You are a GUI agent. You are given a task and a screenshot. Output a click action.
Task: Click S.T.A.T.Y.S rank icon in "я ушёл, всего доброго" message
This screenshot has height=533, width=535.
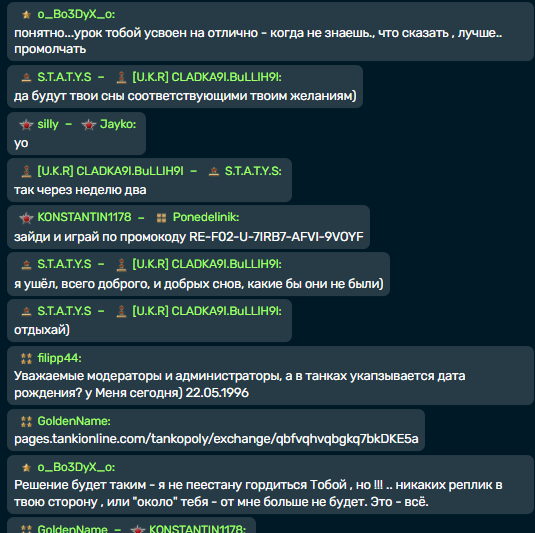(26, 264)
